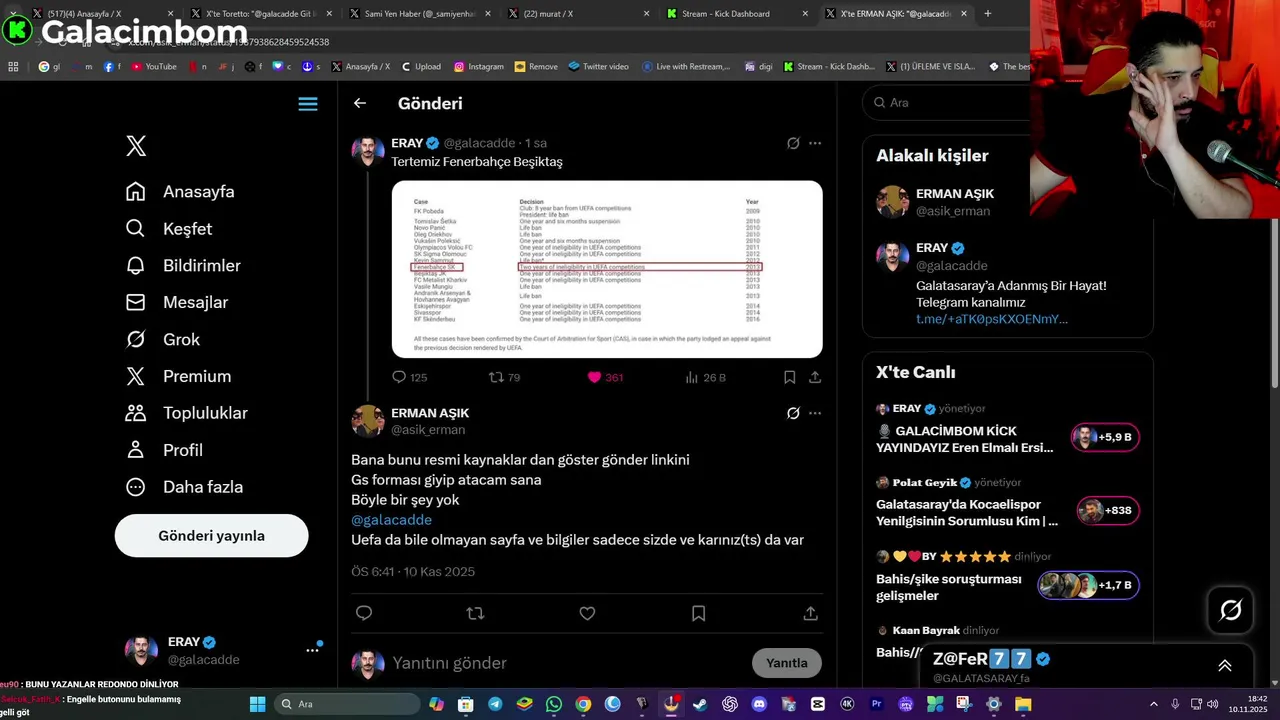Screen dimensions: 1280x720
Task: Open a new browser tab
Action: point(988,14)
